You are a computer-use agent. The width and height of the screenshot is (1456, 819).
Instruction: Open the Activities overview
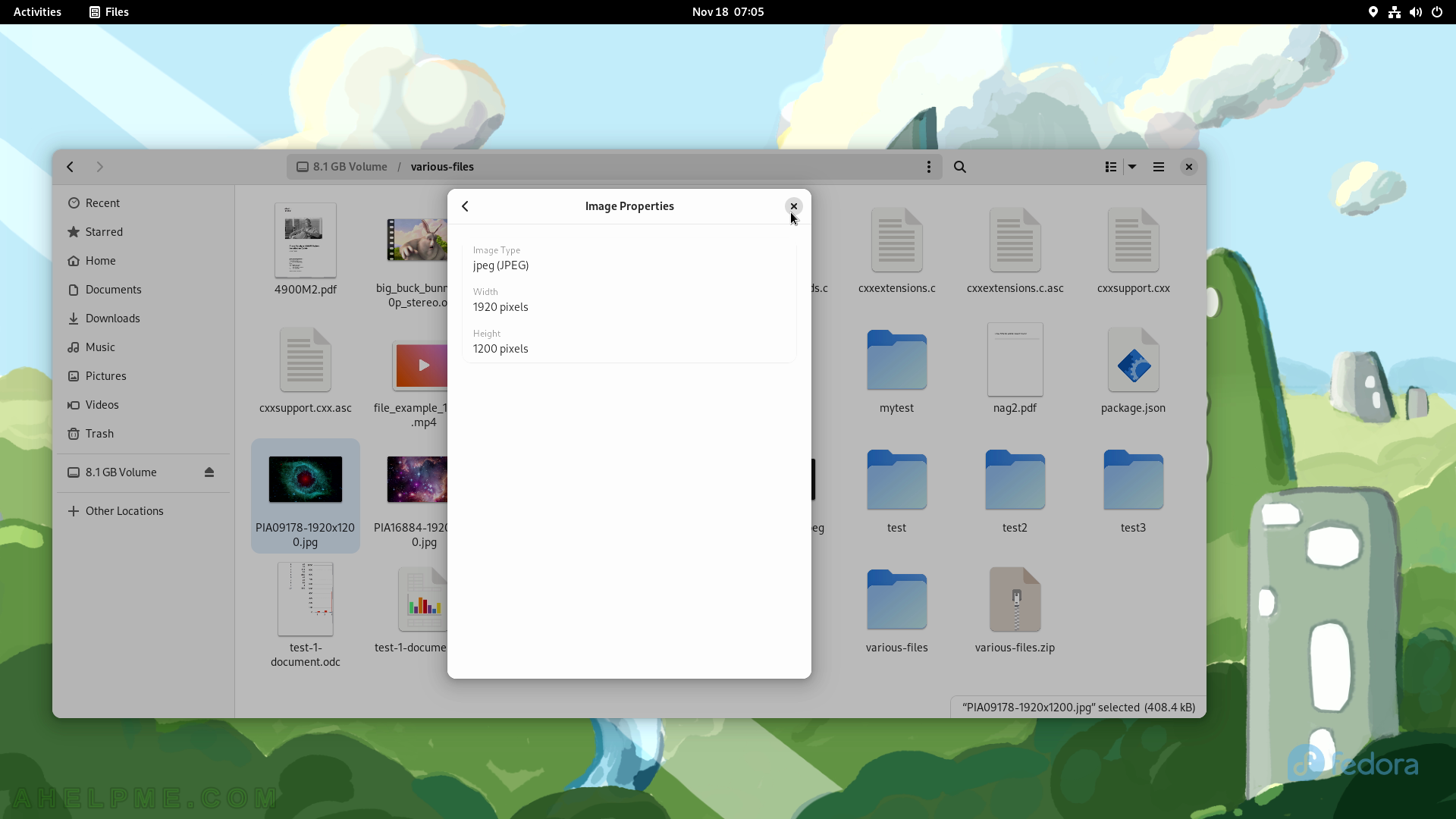(37, 12)
